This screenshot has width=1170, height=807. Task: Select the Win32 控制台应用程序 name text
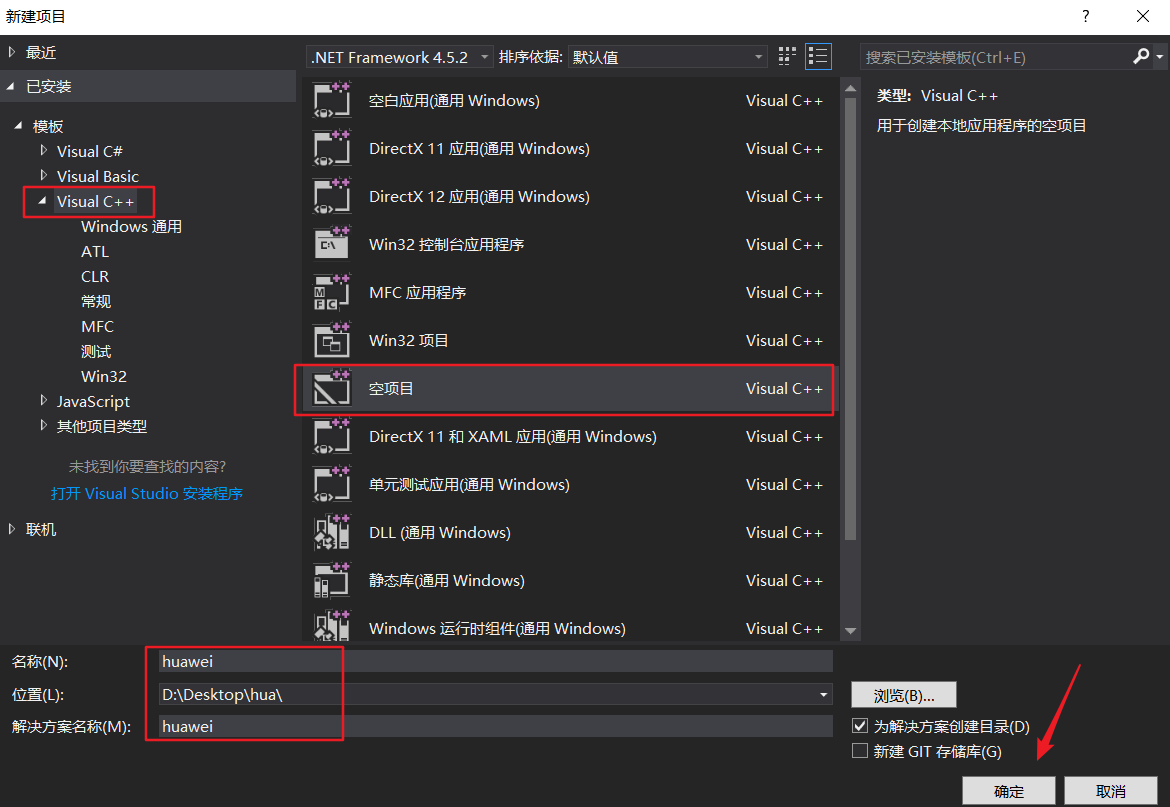(x=446, y=245)
